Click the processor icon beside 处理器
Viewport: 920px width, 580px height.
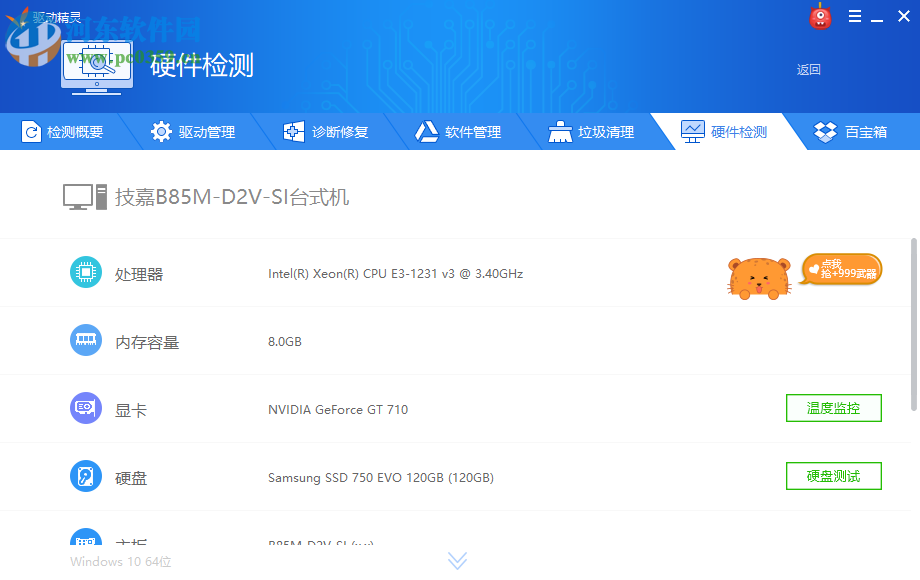pos(86,272)
